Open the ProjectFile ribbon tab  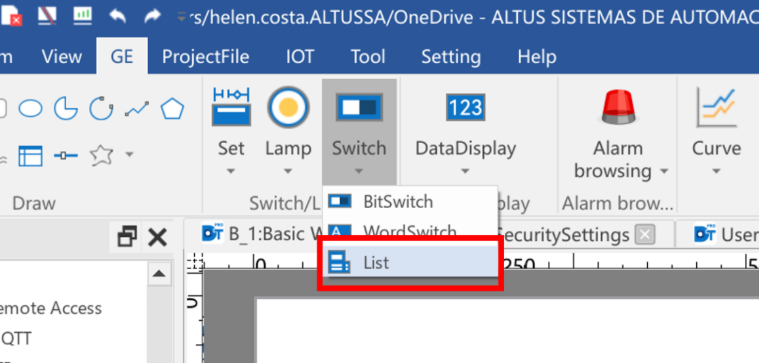coord(206,57)
